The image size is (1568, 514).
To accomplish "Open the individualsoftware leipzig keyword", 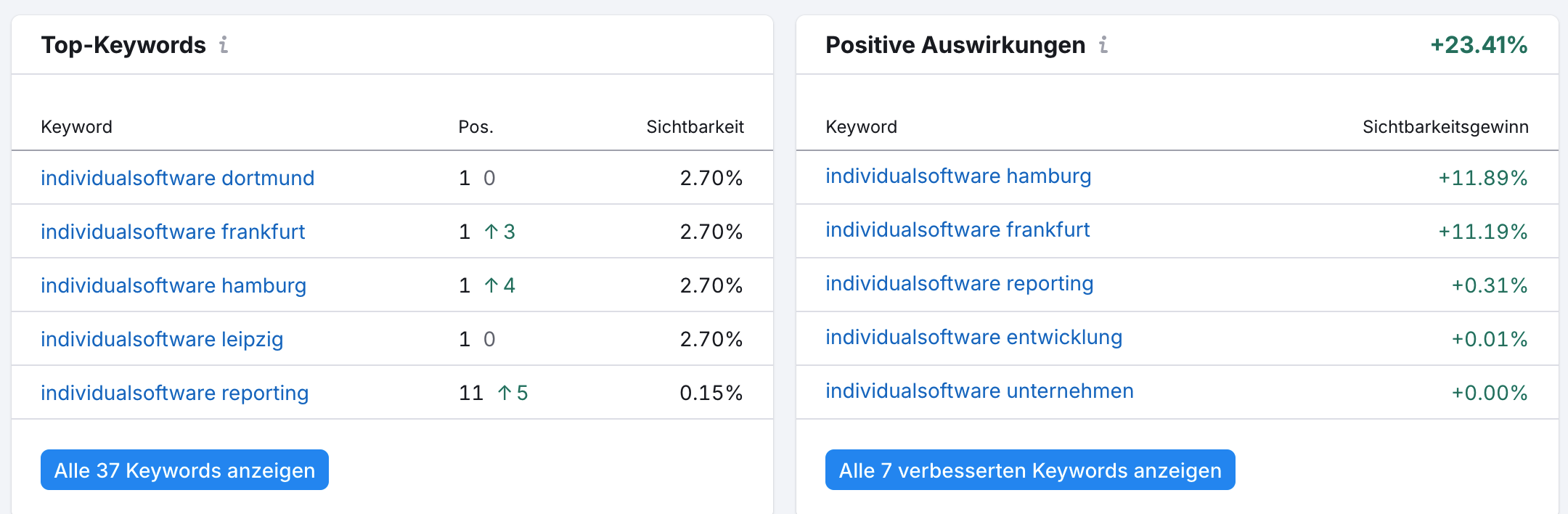I will tap(161, 339).
